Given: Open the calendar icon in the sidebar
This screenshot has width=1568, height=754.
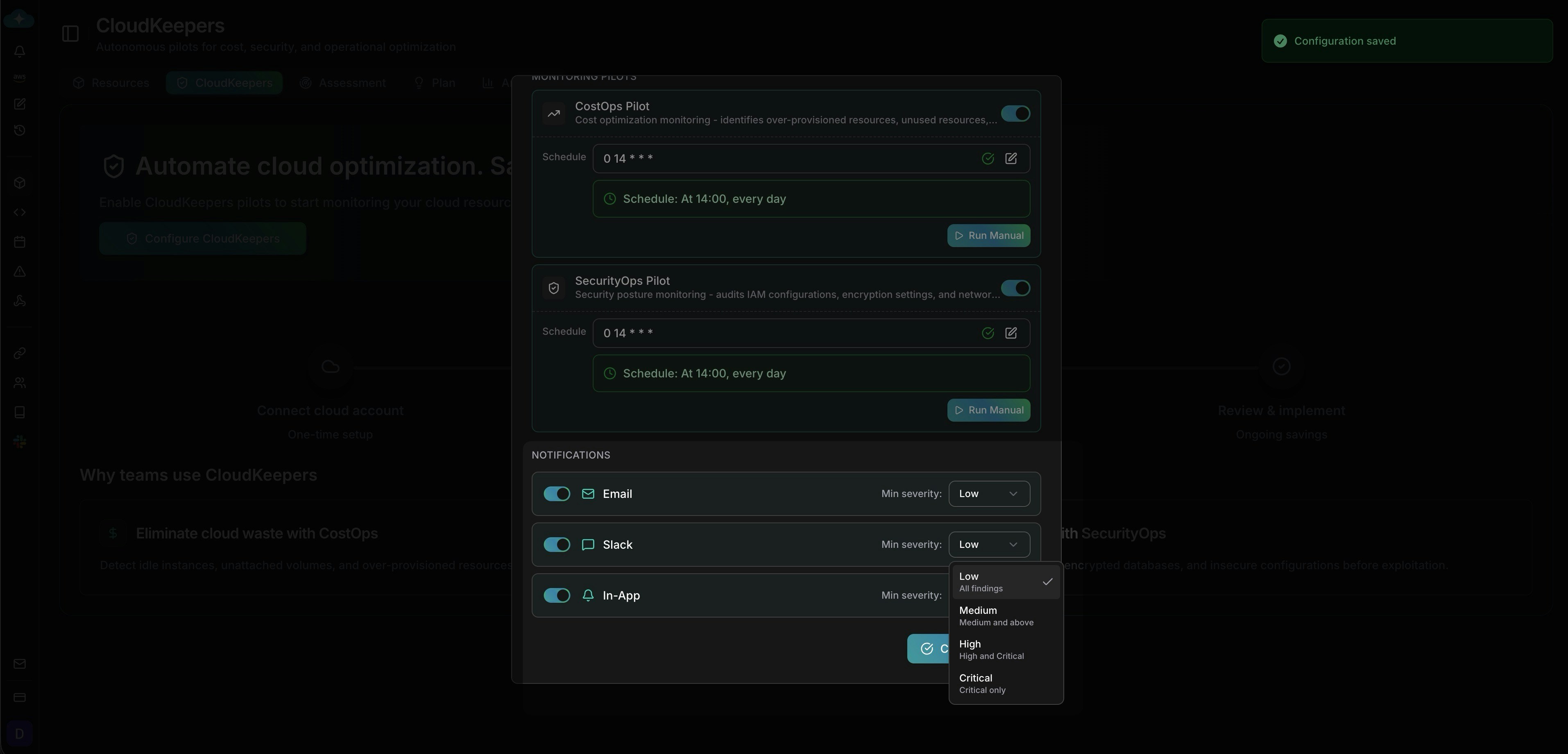Looking at the screenshot, I should pyautogui.click(x=19, y=242).
